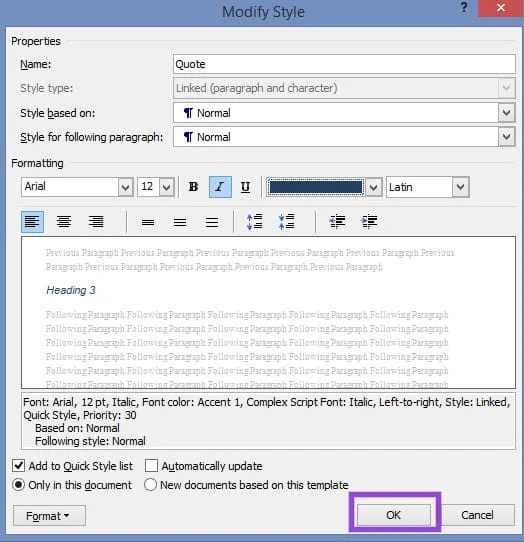Image resolution: width=524 pixels, height=542 pixels.
Task: Select Align Left paragraph alignment
Action: (32, 222)
